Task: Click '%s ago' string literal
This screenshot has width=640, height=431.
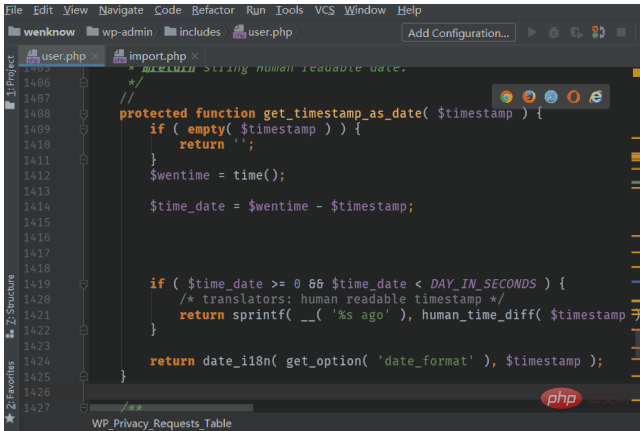Action: point(360,315)
